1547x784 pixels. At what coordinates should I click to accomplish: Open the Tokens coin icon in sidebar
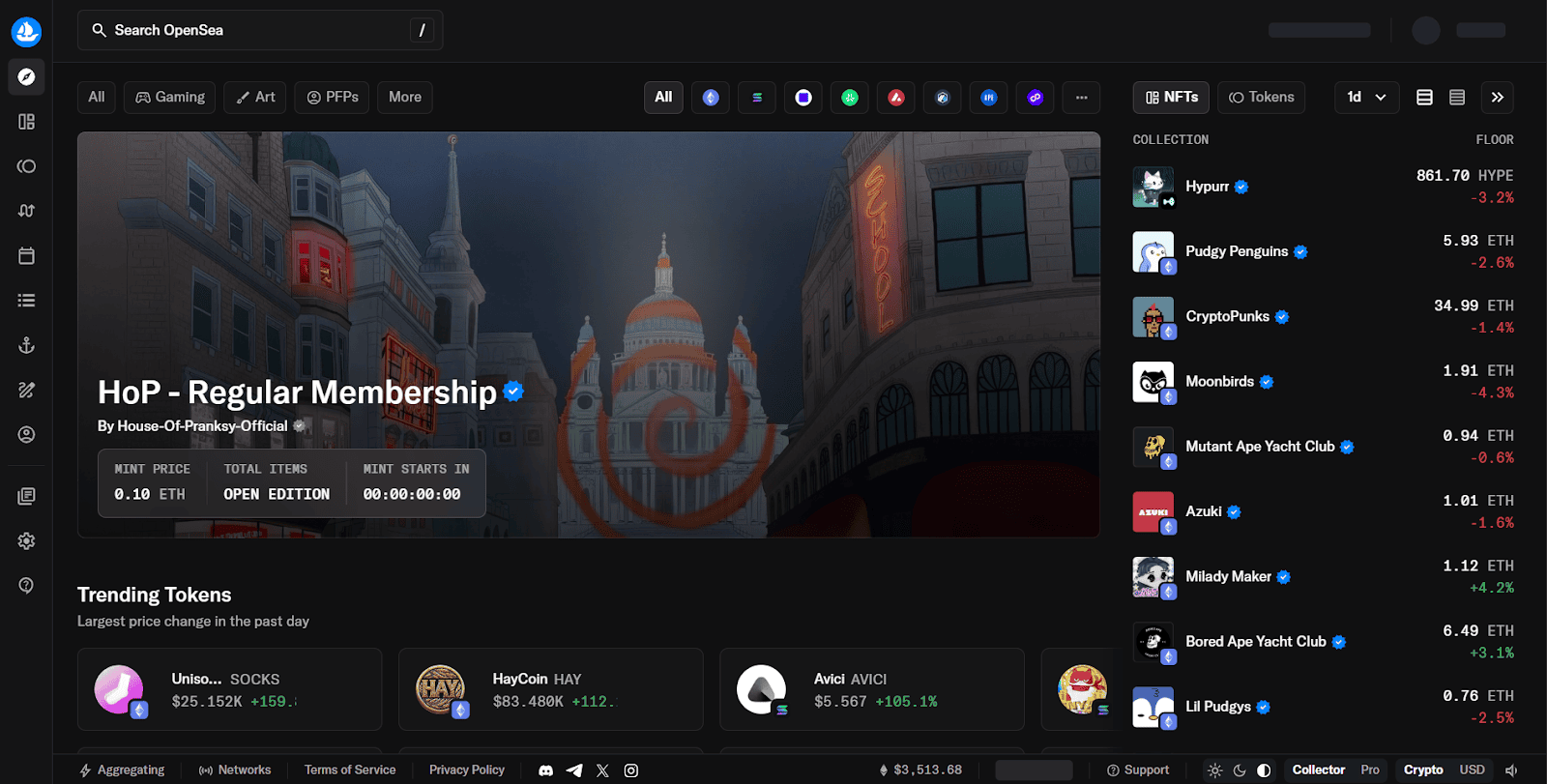pos(26,166)
